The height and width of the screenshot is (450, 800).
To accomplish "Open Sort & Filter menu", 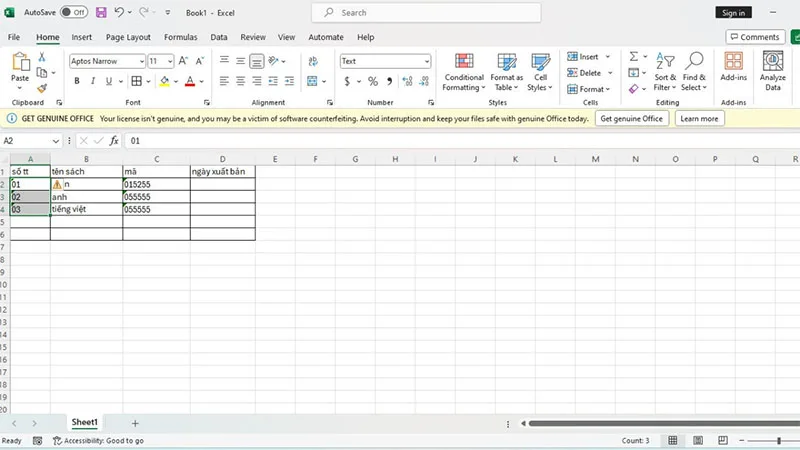I will coord(665,71).
